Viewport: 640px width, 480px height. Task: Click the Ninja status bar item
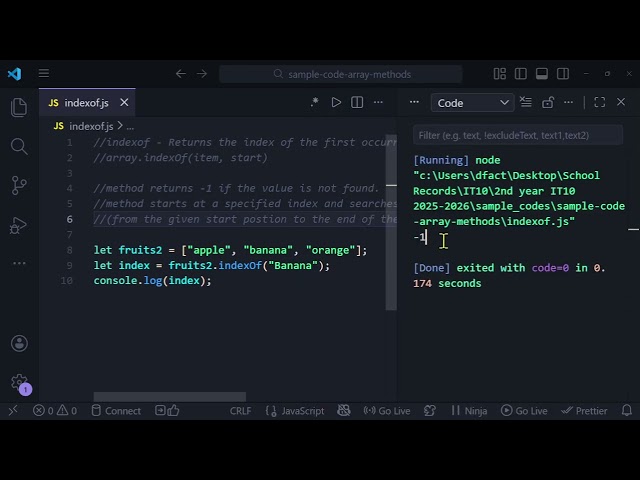click(469, 411)
